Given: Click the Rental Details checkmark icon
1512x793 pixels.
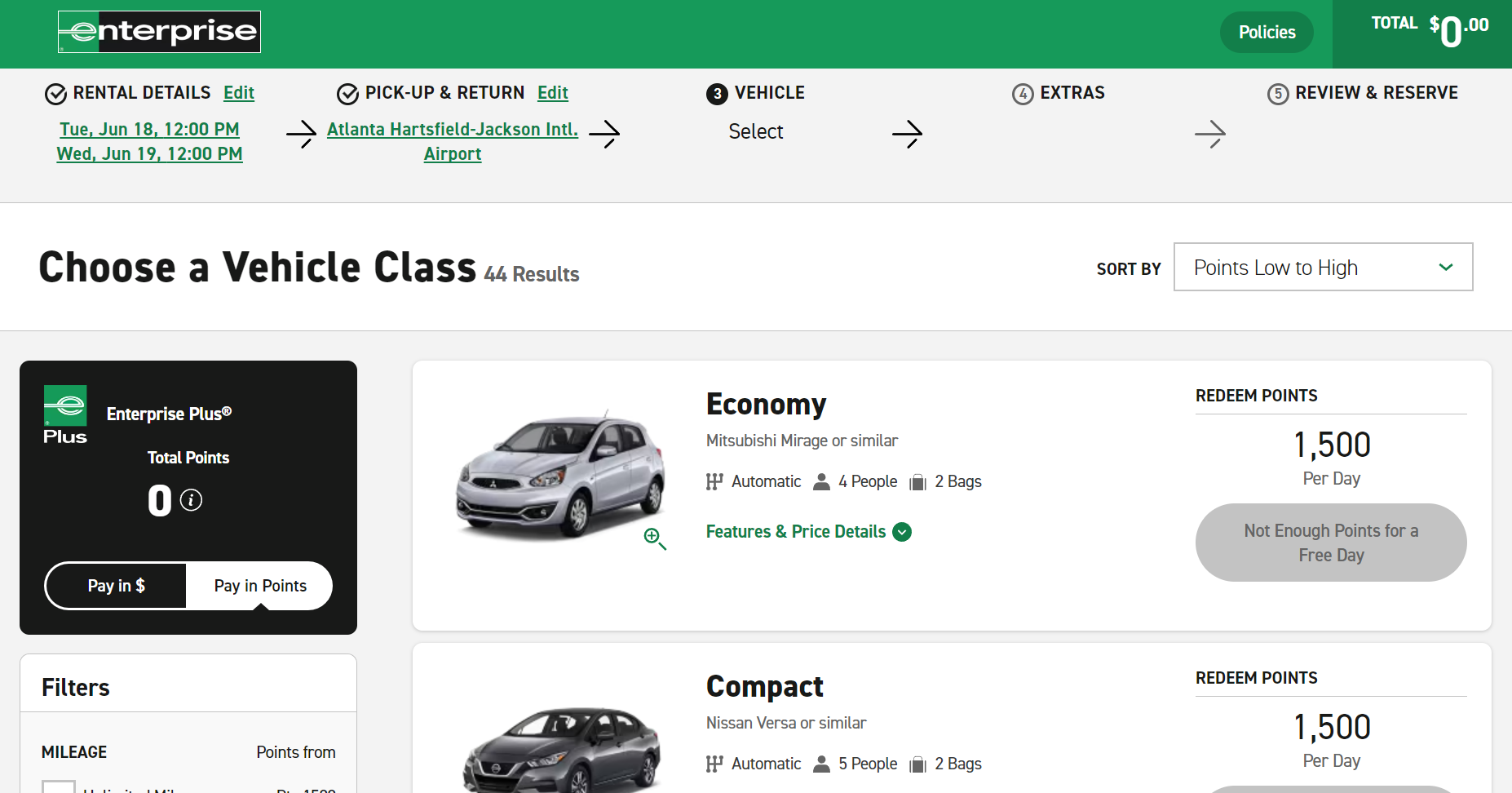Looking at the screenshot, I should [55, 94].
